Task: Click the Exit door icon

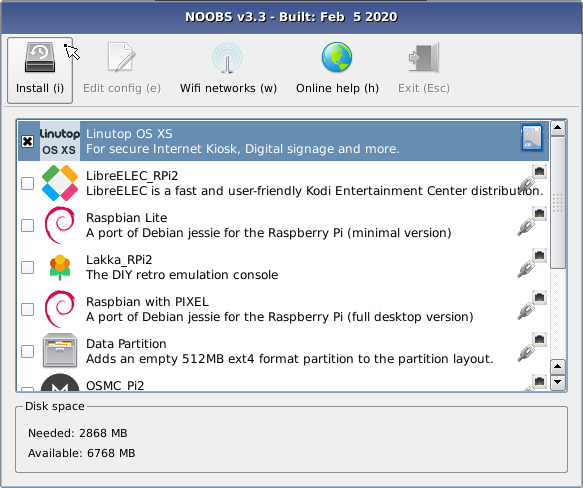Action: coord(424,57)
